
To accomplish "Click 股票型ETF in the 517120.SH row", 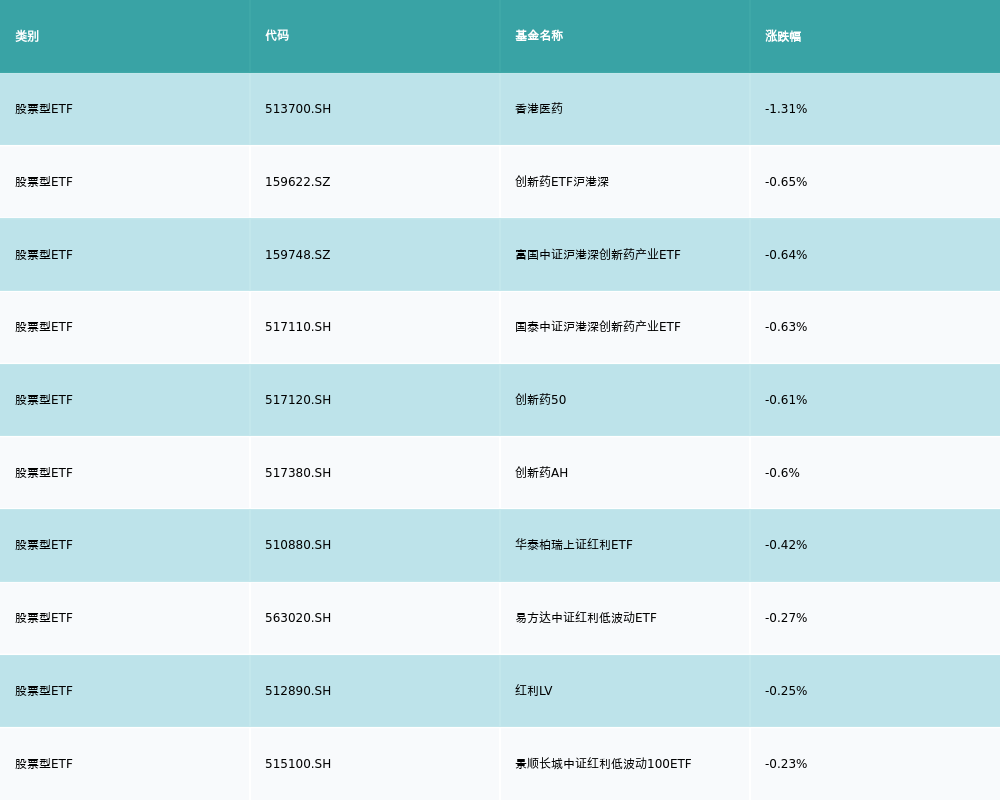I will pos(44,400).
